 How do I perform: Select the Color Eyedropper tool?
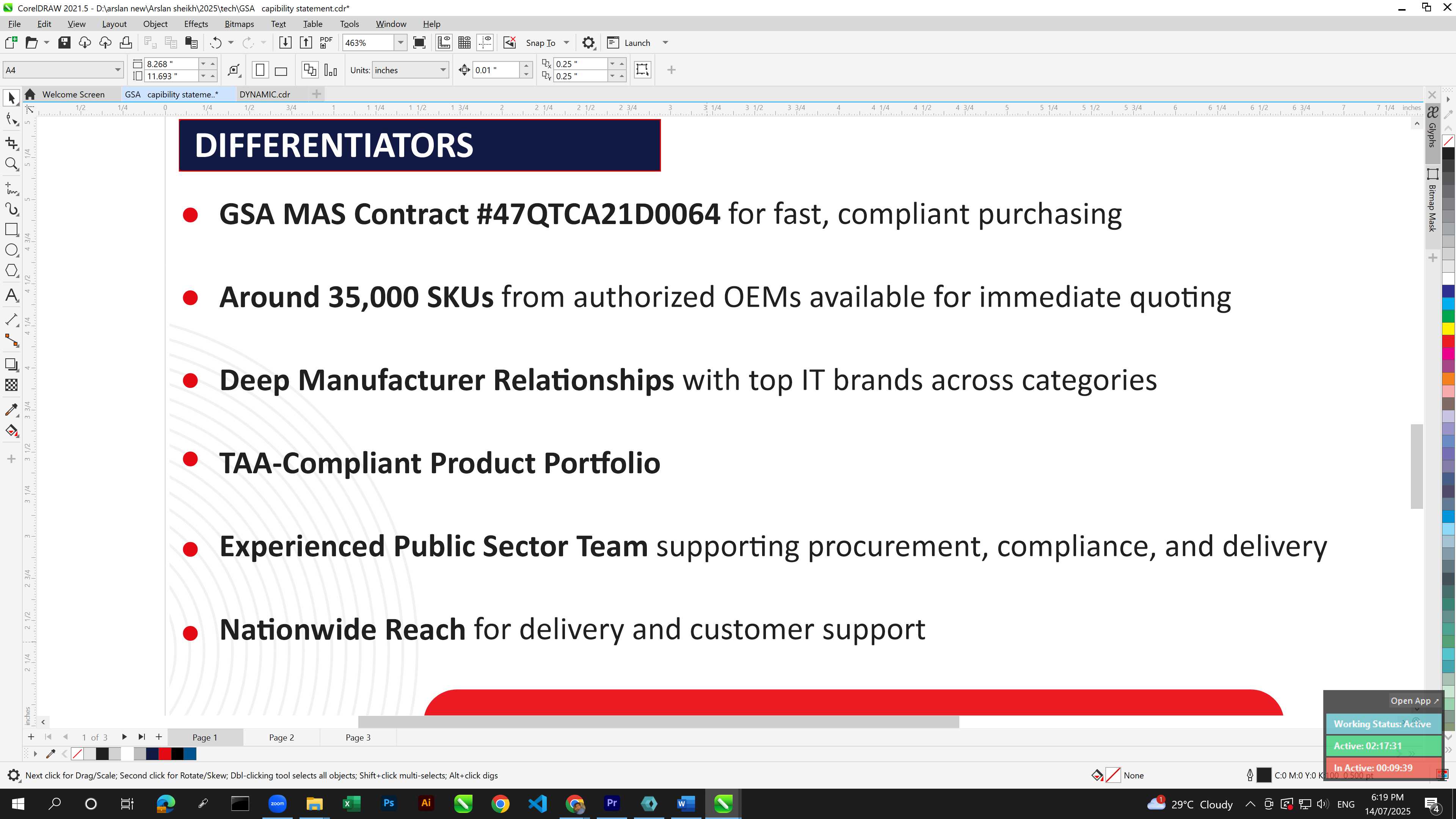tap(11, 410)
